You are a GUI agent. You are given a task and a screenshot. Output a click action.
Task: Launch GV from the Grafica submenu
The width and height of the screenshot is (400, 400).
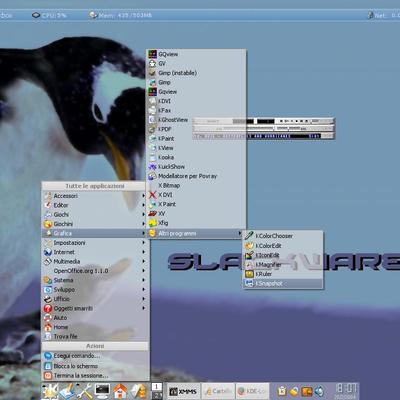tap(196, 63)
